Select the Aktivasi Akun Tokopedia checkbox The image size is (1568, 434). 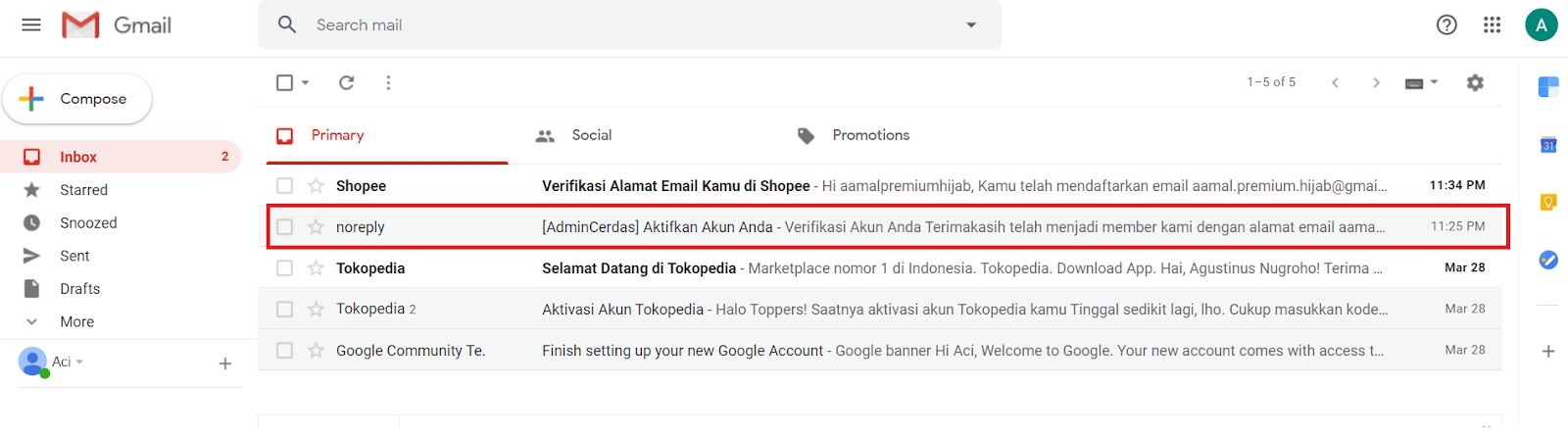click(284, 309)
